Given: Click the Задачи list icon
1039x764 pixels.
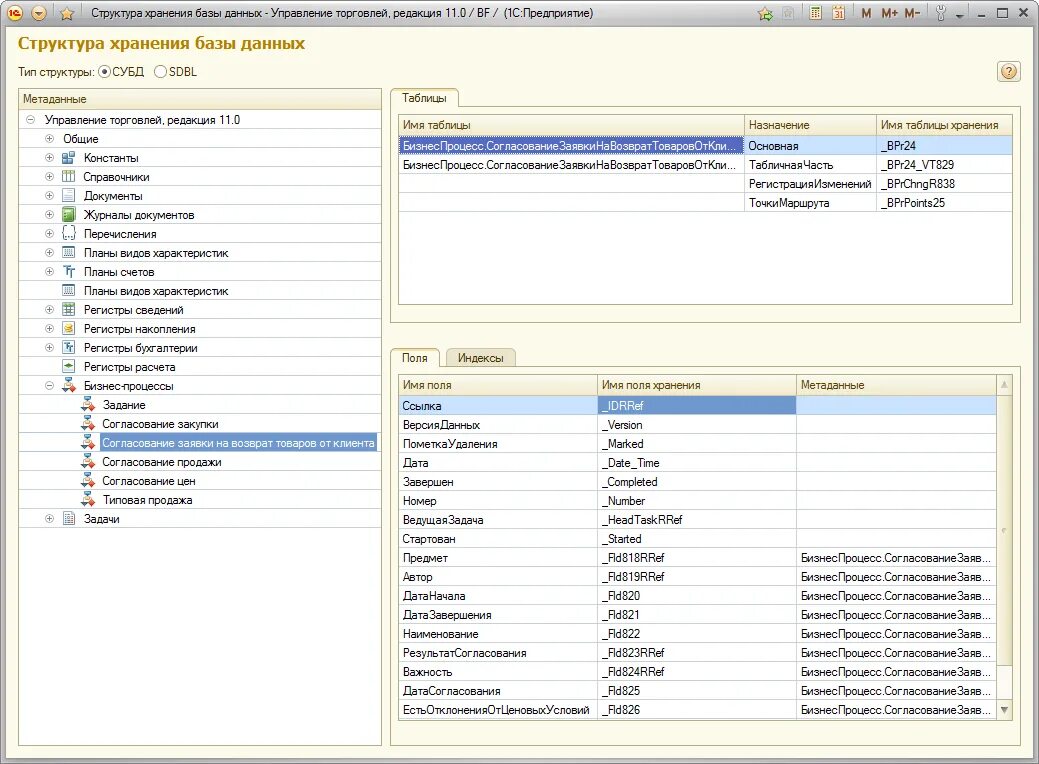Looking at the screenshot, I should [x=68, y=519].
